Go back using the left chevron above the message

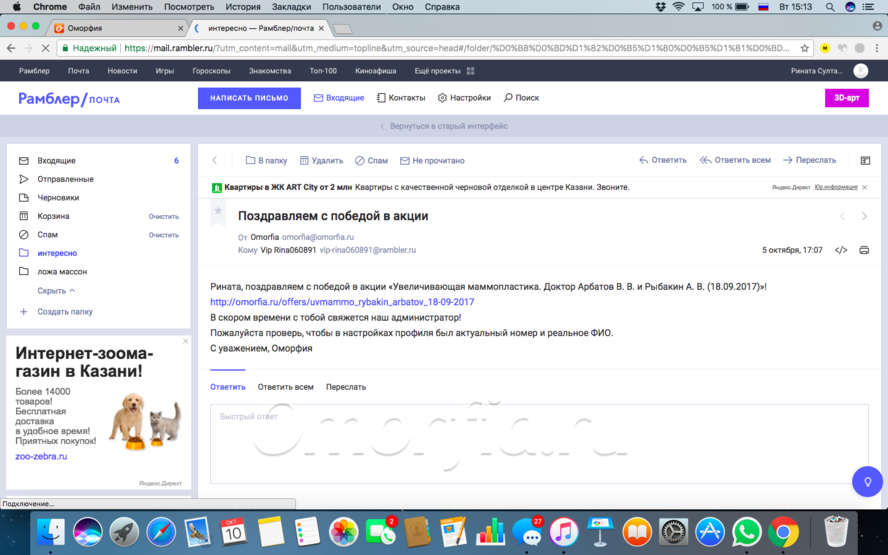(215, 160)
